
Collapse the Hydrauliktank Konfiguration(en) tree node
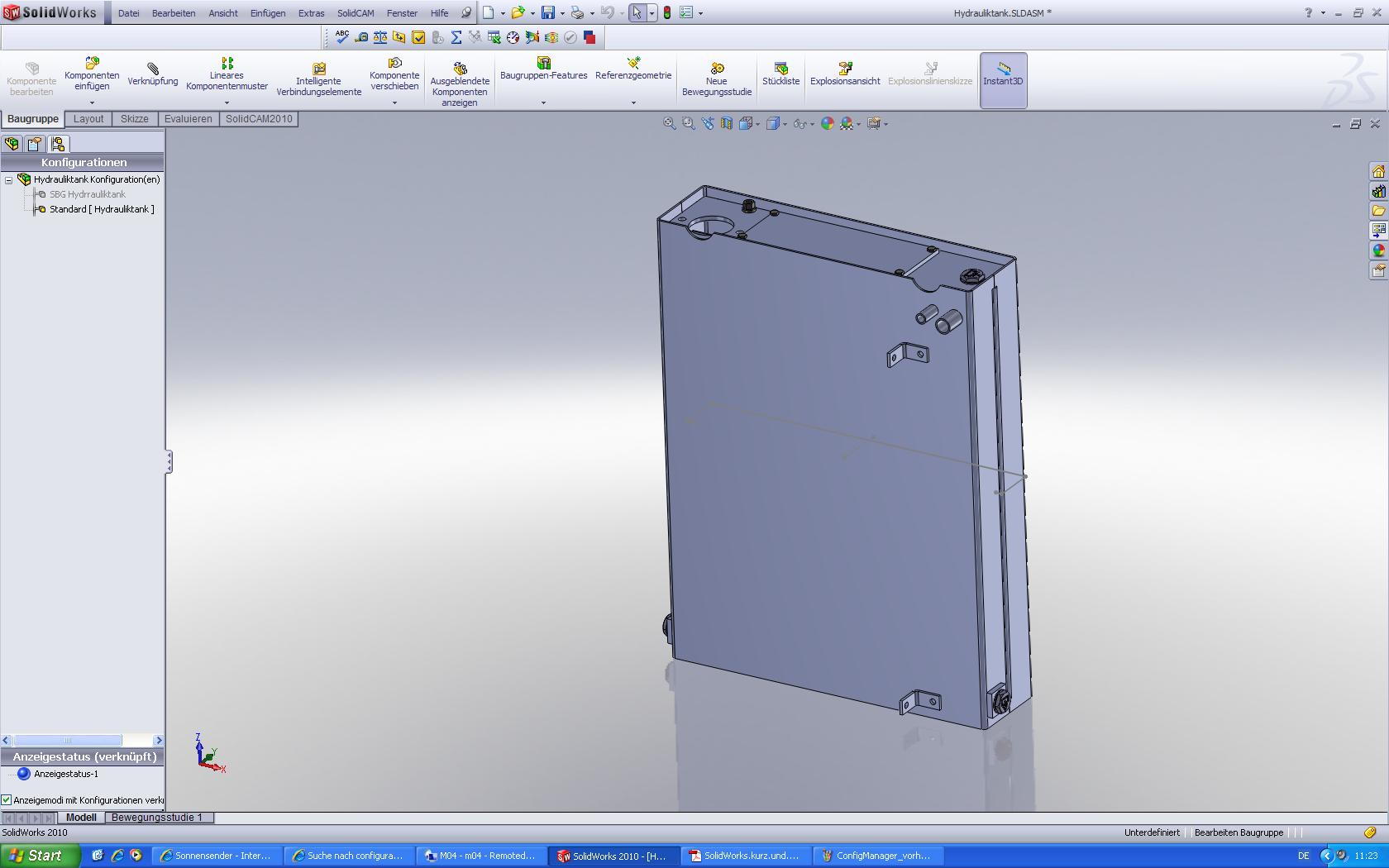9,179
